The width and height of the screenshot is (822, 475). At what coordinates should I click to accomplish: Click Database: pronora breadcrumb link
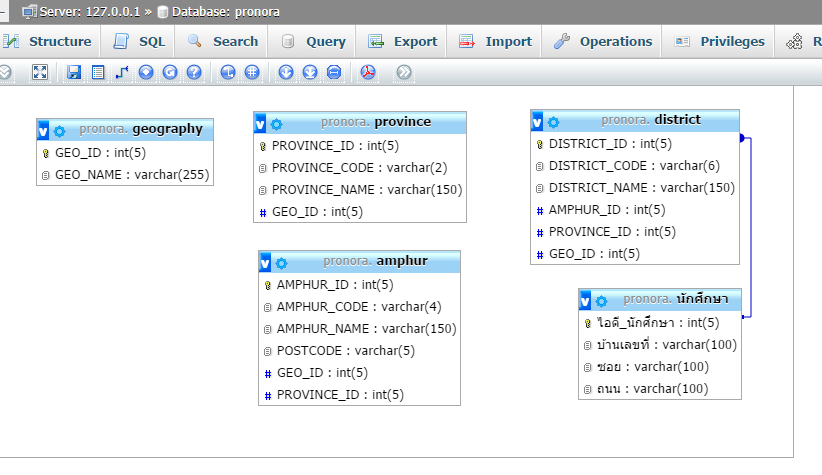pos(225,12)
